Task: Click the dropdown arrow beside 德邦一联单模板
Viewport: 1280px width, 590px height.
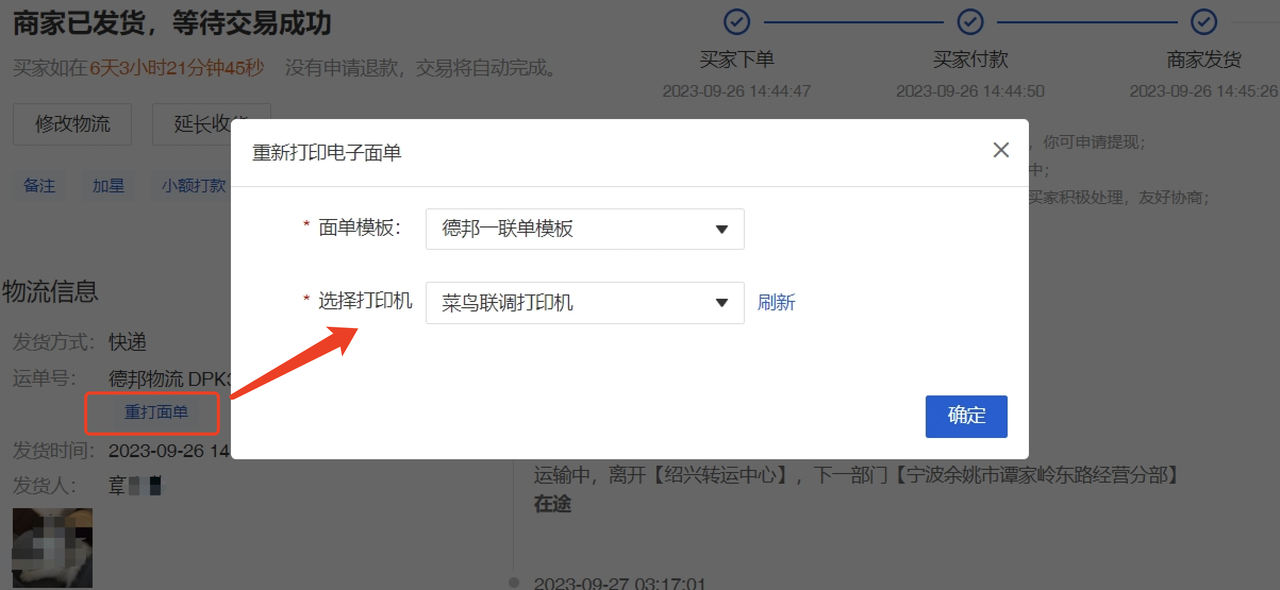Action: click(x=720, y=229)
